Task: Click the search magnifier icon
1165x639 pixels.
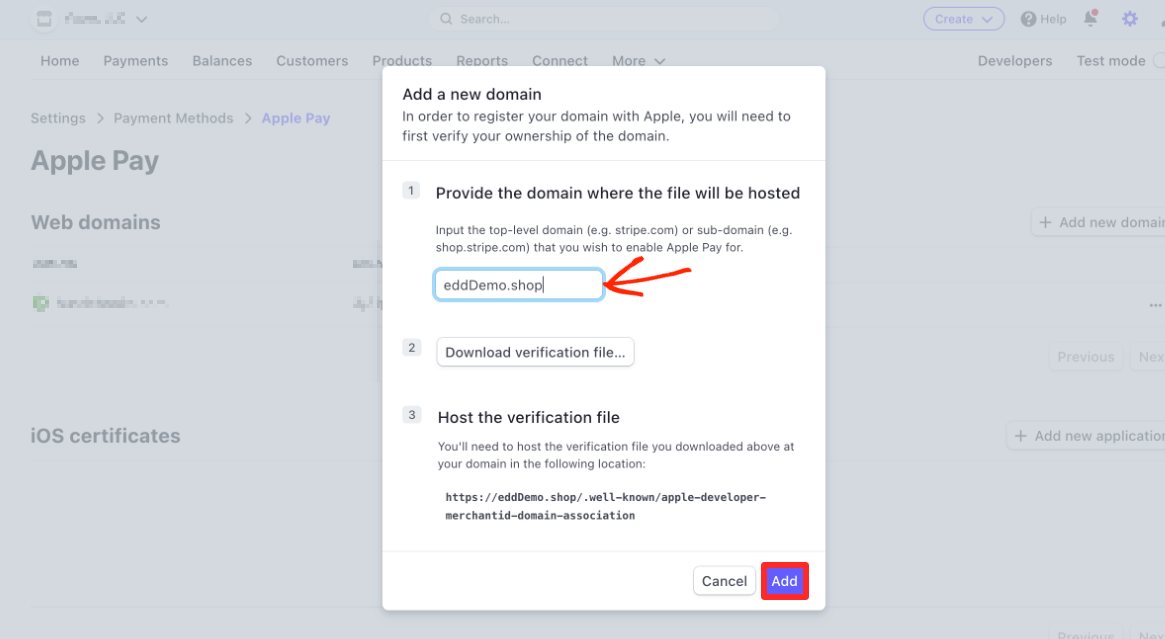Action: pos(446,19)
